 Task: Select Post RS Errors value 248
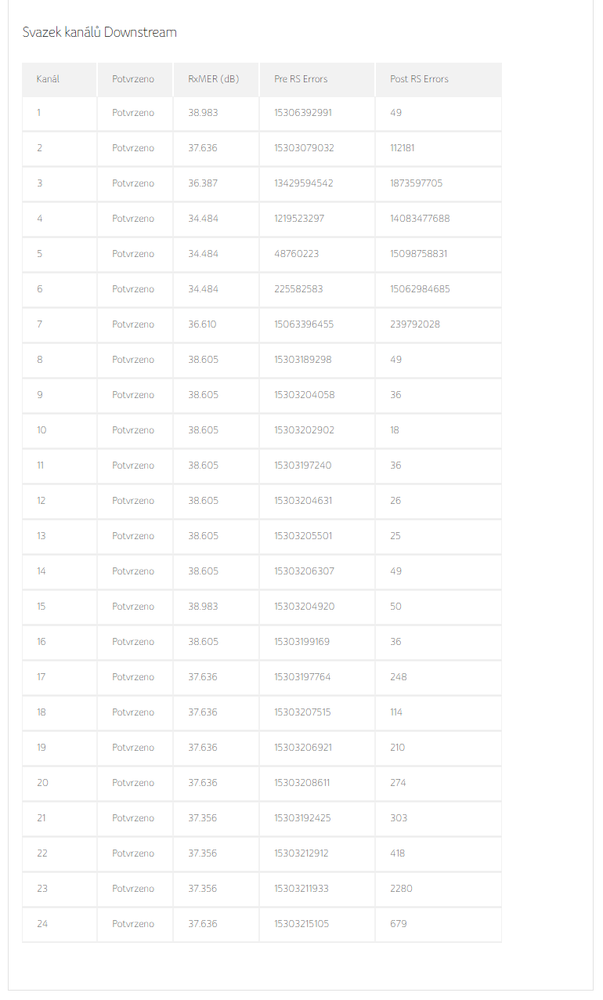pos(398,677)
